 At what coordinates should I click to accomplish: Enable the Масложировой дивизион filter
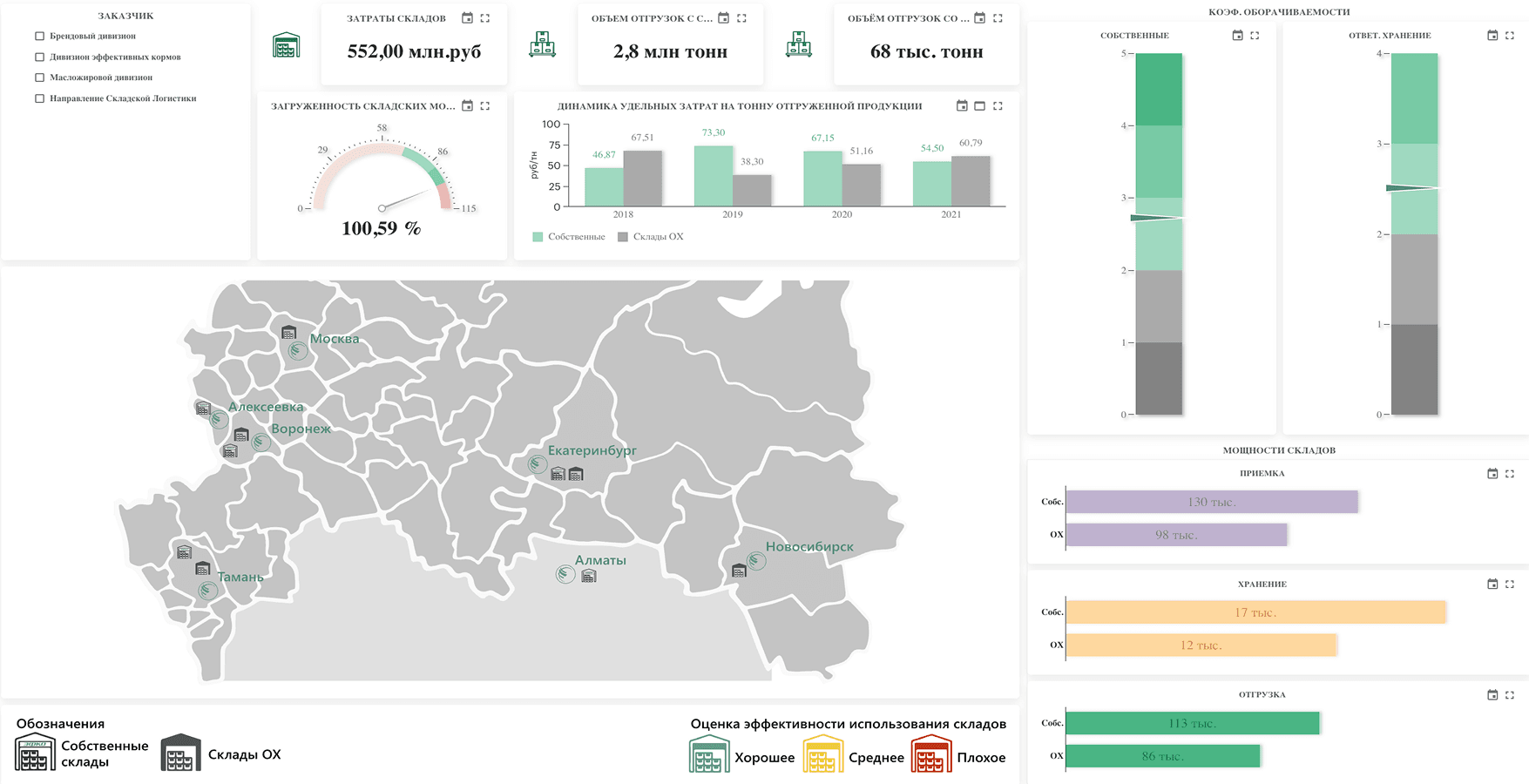[39, 78]
